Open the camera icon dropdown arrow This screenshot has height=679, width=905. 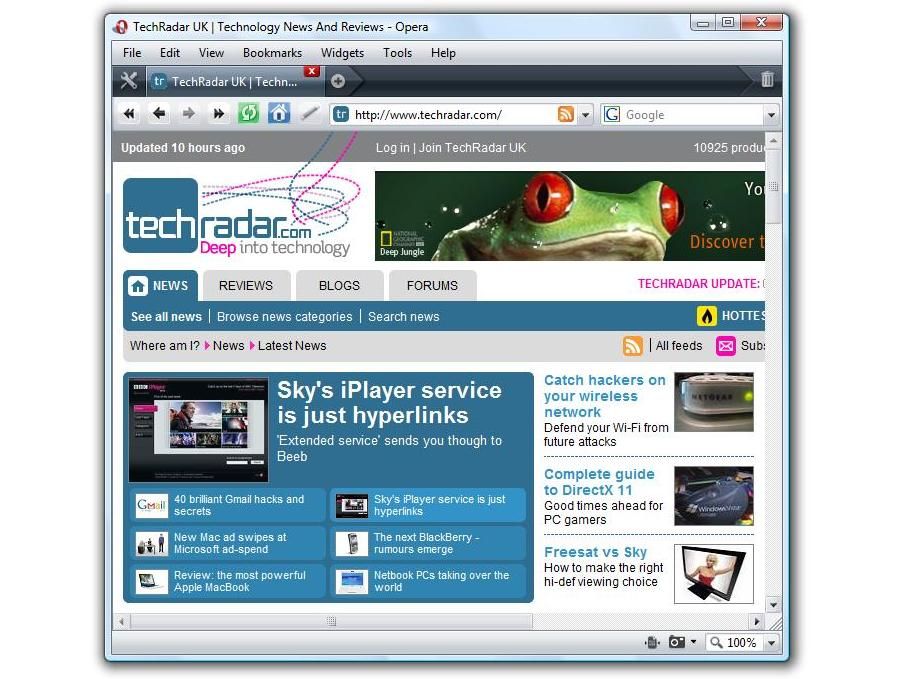click(693, 642)
